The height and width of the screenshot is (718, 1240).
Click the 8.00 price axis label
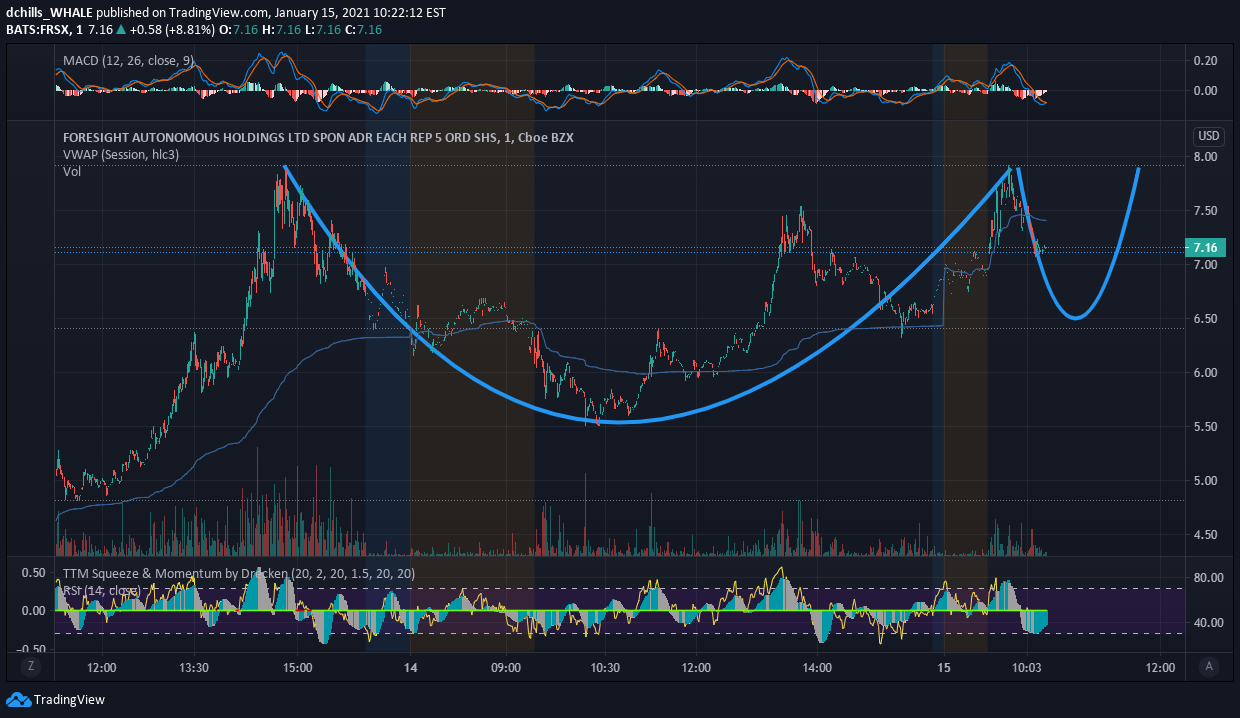coord(1204,157)
